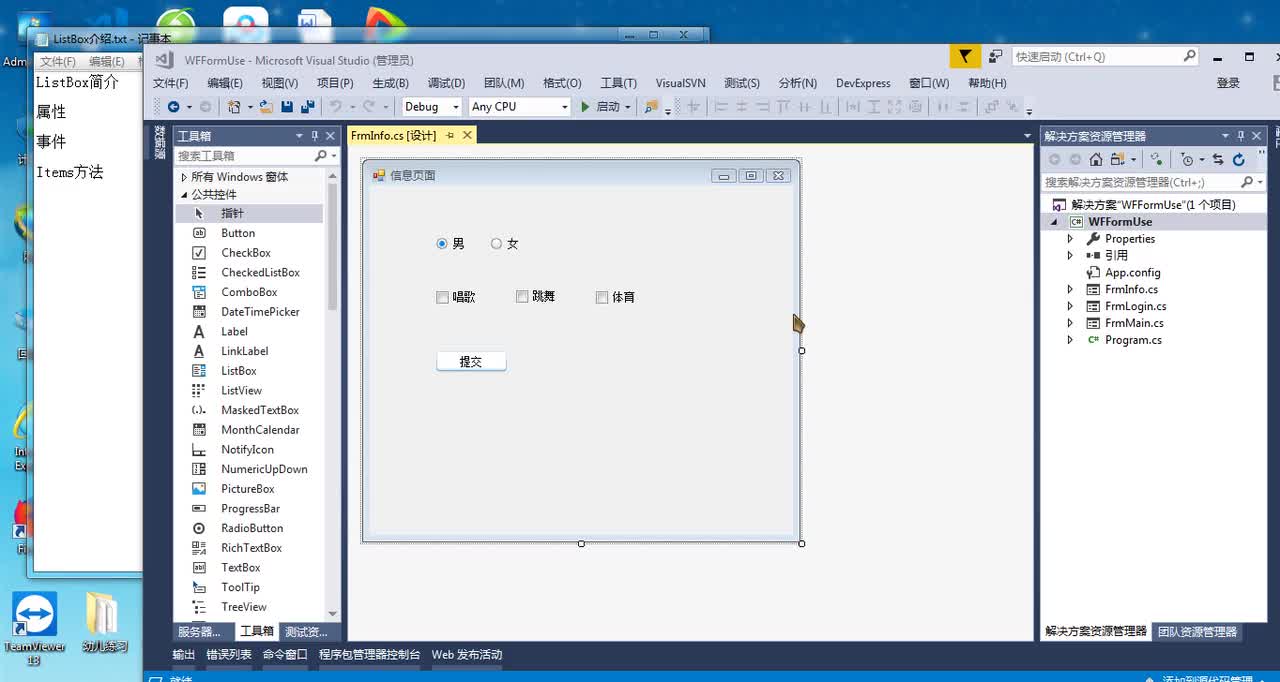Click the notifications flag icon

click(x=964, y=57)
